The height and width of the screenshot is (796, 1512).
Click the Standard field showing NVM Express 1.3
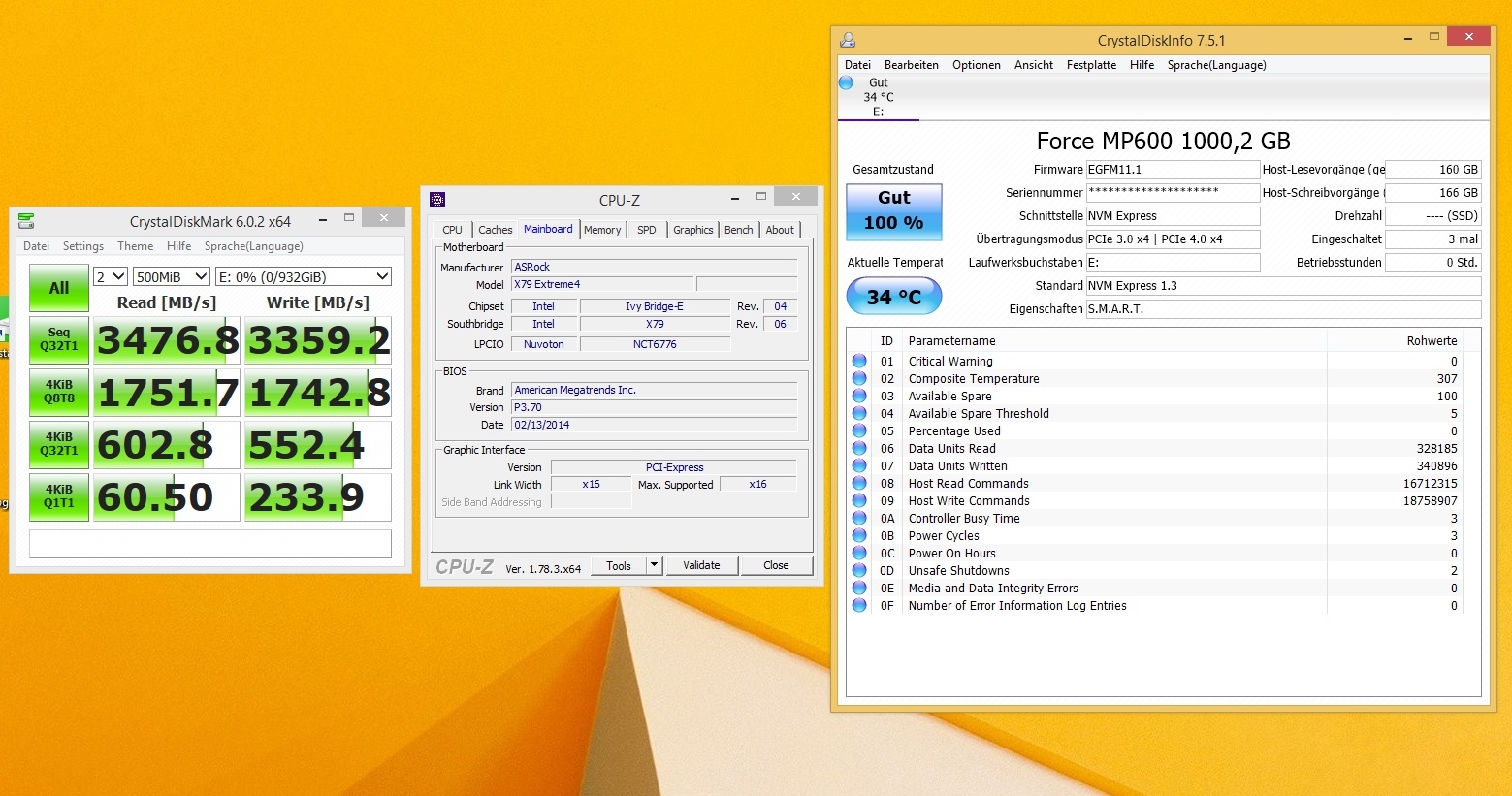click(1284, 286)
